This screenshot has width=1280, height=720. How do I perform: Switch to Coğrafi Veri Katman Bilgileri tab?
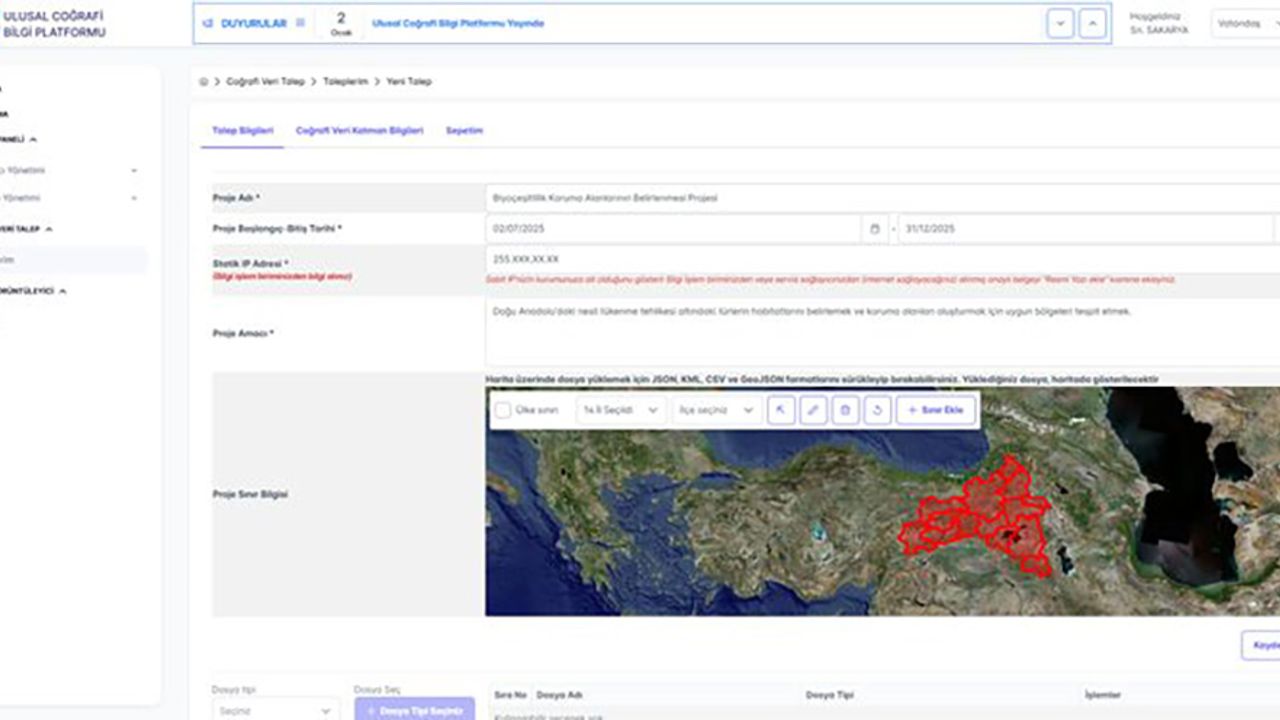[359, 131]
